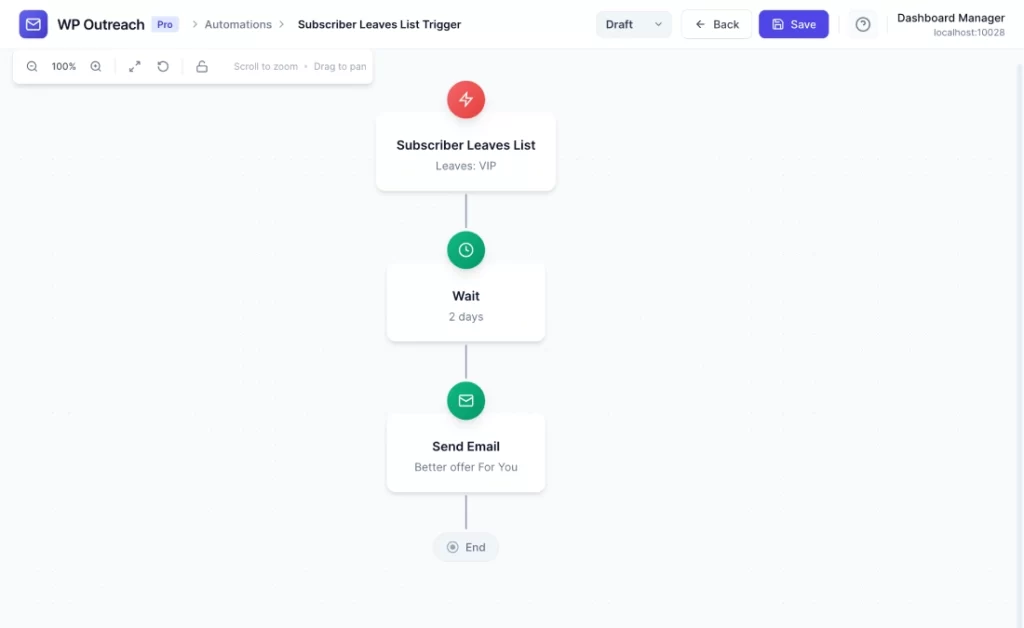Image resolution: width=1024 pixels, height=628 pixels.
Task: Open the Draft status dropdown
Action: click(633, 24)
